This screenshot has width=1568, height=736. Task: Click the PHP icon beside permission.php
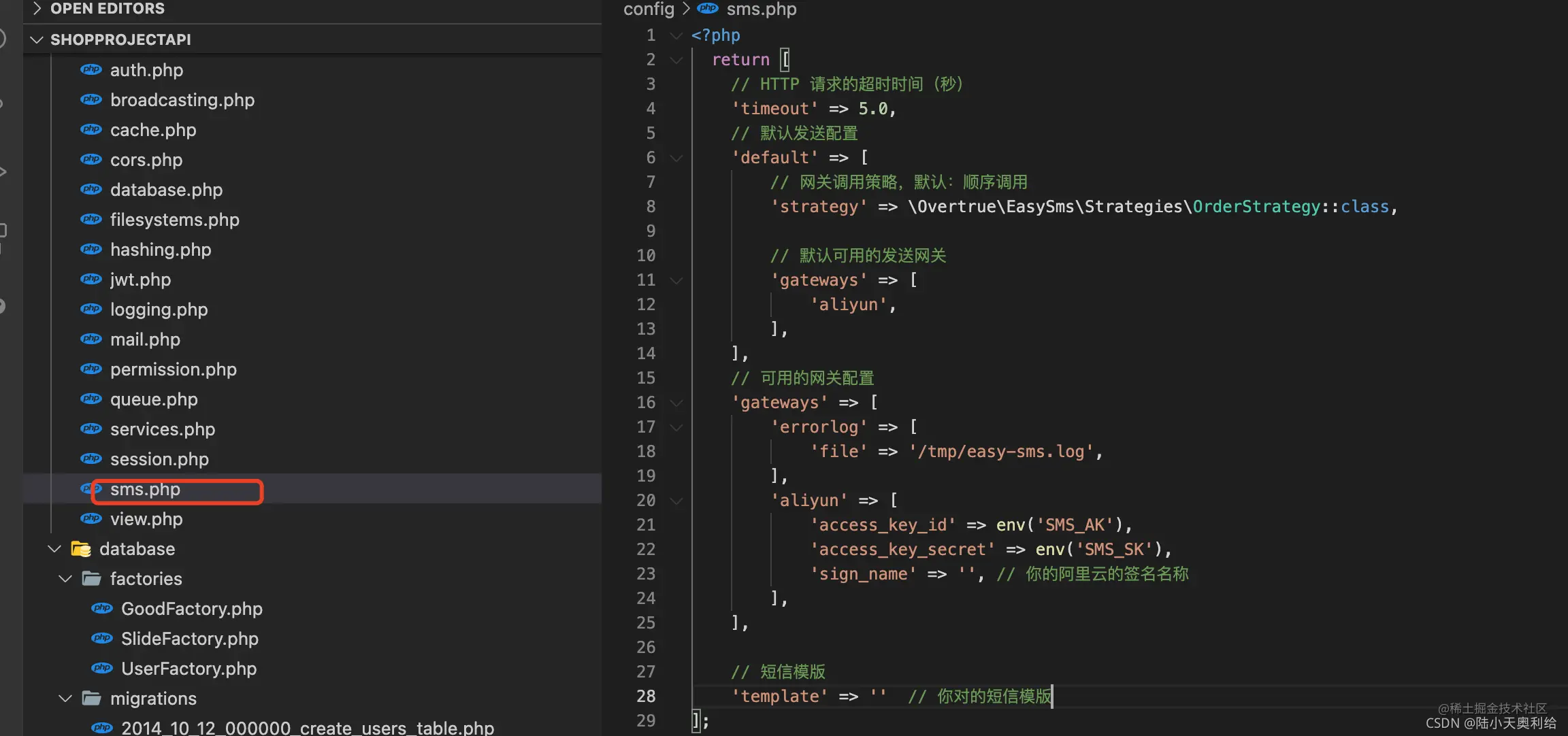(x=91, y=369)
